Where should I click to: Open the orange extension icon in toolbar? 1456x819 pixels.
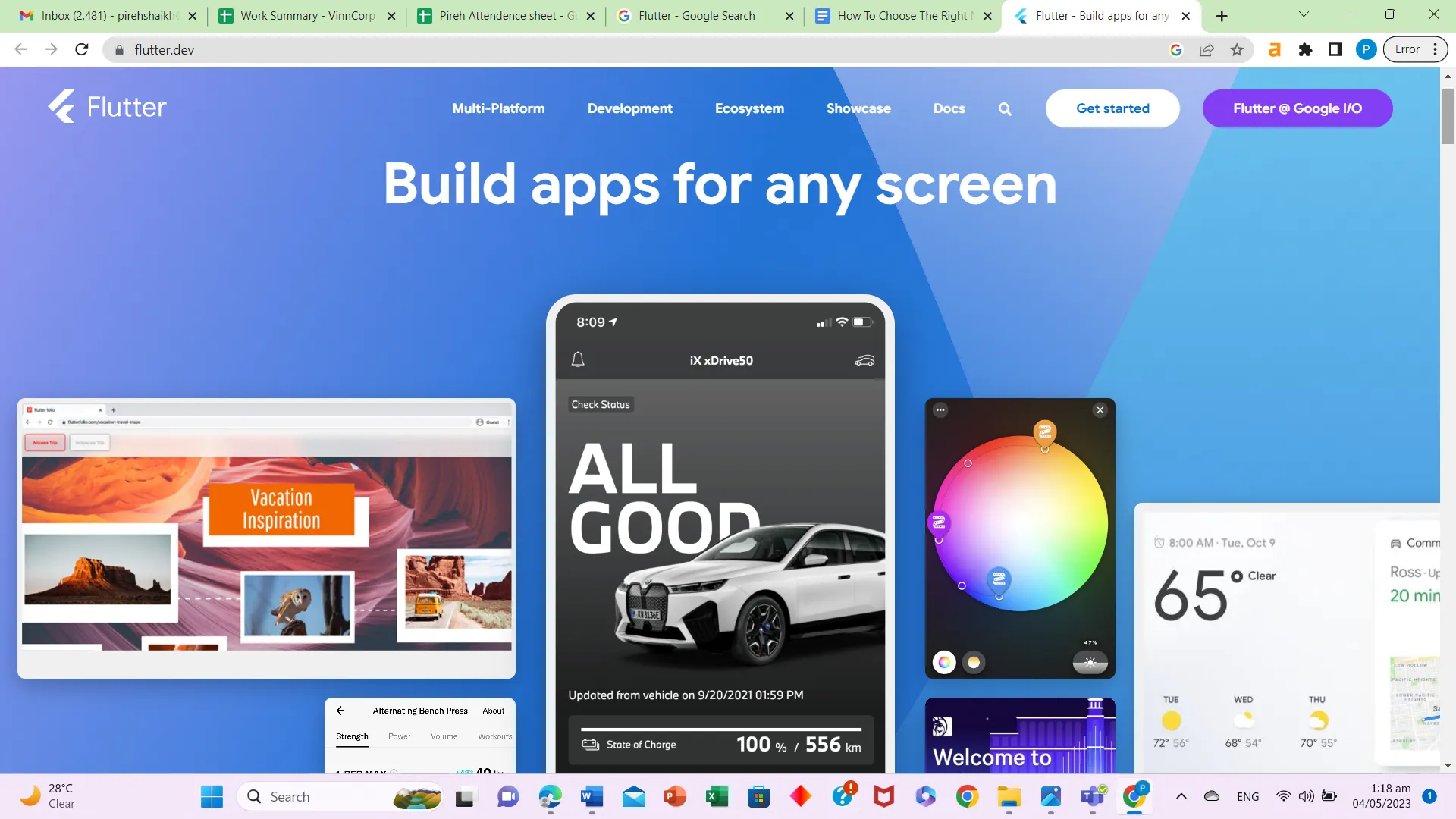1275,50
